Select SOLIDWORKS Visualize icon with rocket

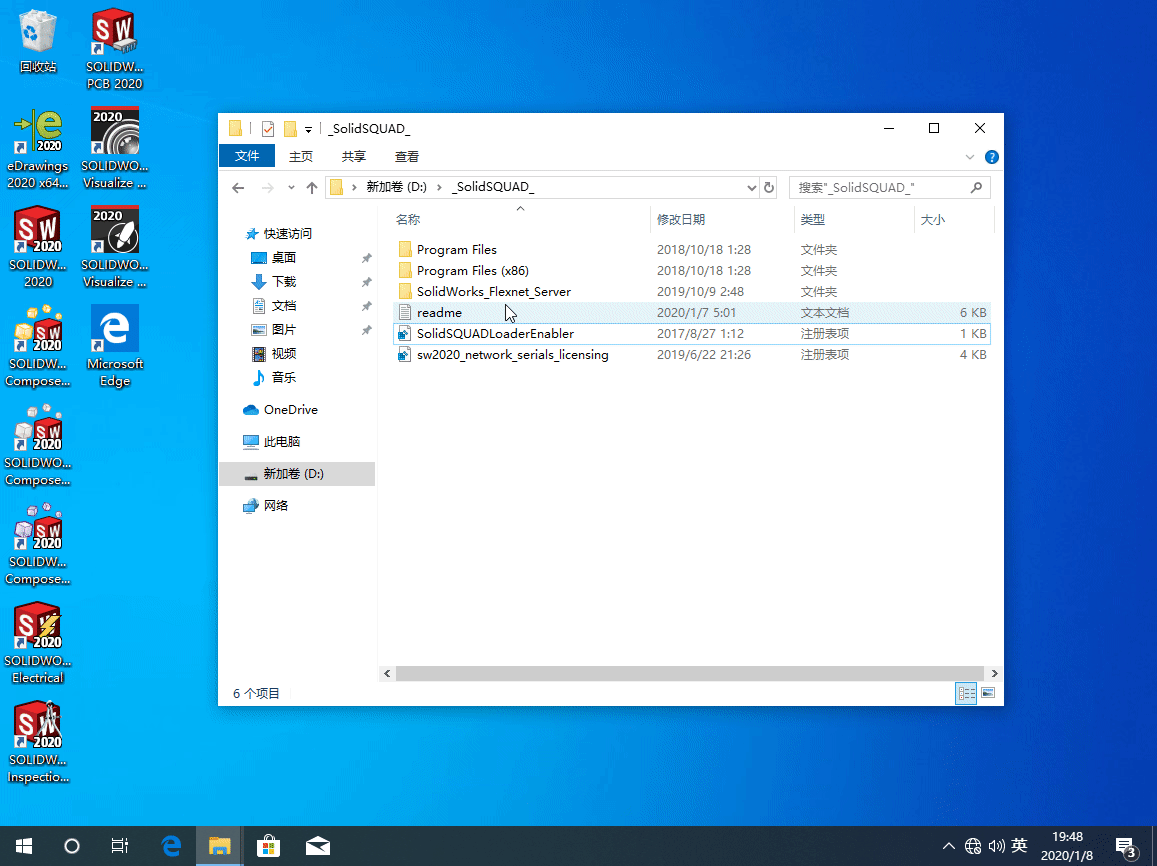pos(114,248)
